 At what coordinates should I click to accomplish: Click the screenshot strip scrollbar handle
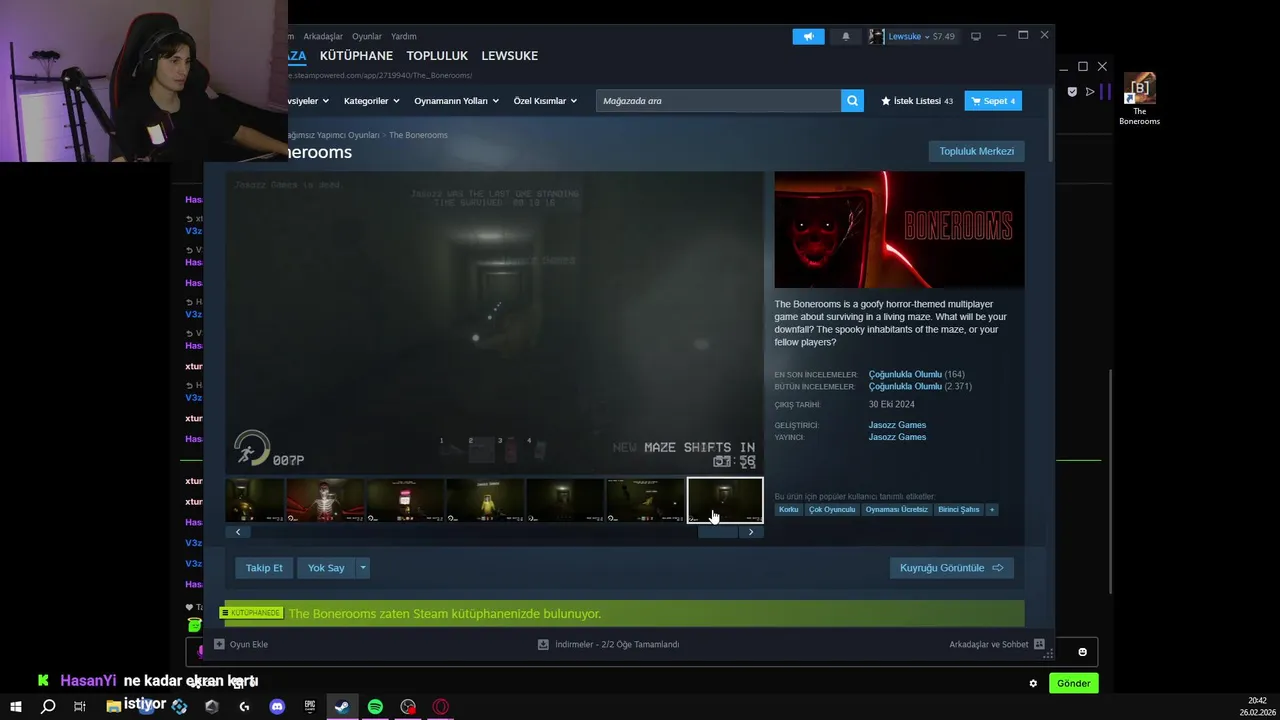click(x=717, y=532)
